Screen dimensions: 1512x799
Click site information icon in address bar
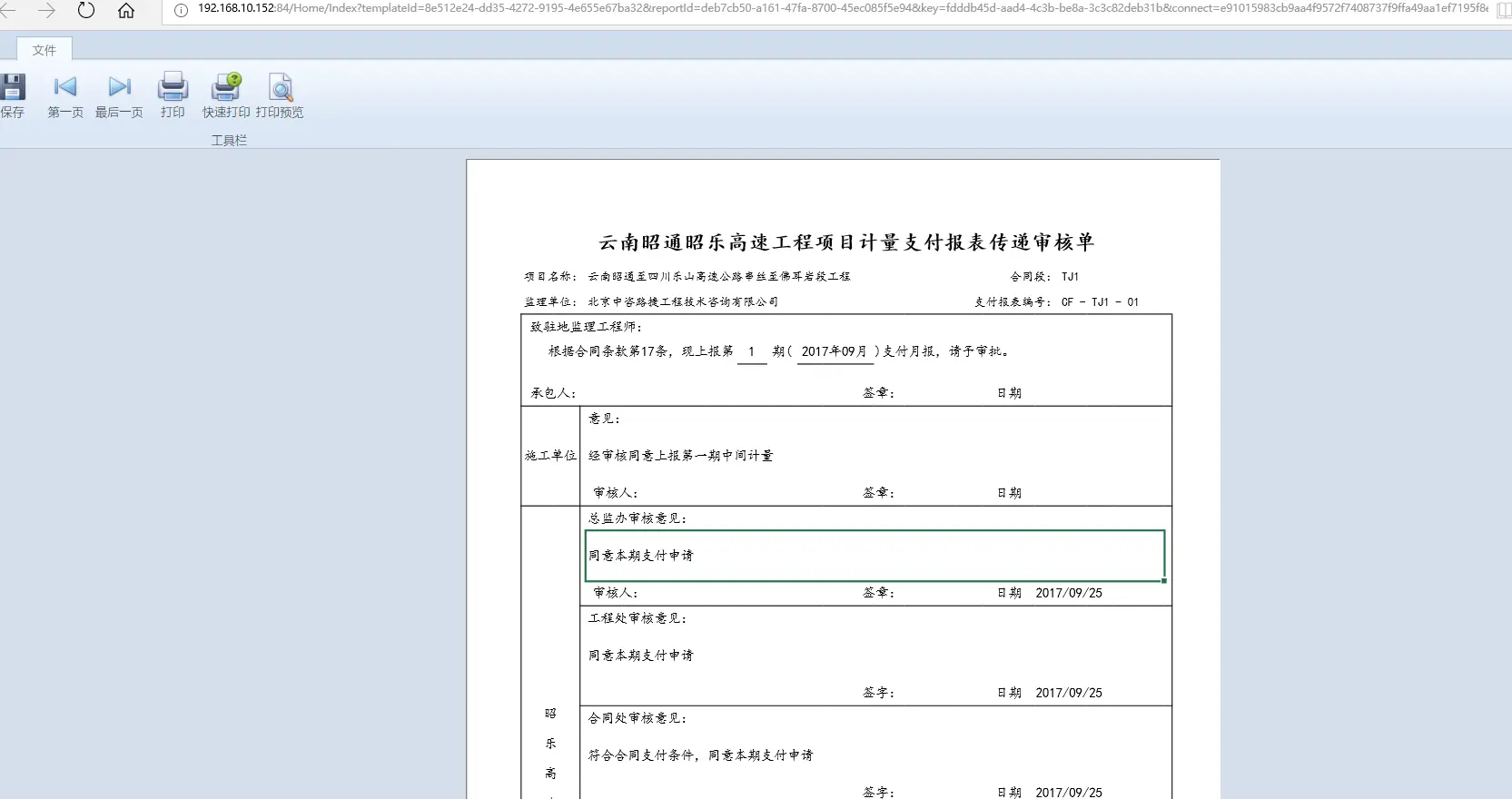(x=181, y=10)
